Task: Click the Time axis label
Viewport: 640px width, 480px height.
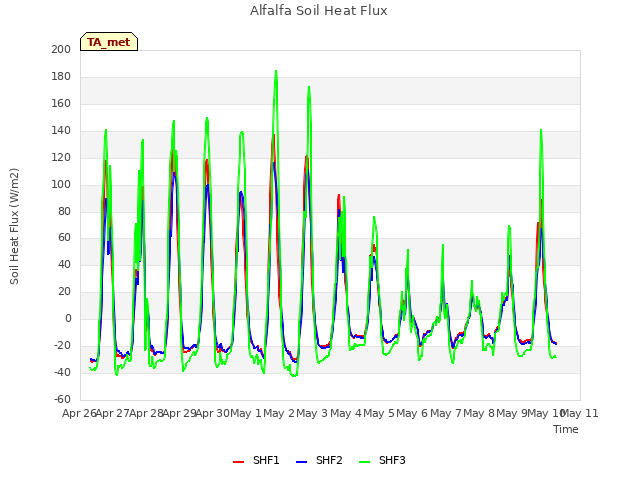Action: click(566, 429)
